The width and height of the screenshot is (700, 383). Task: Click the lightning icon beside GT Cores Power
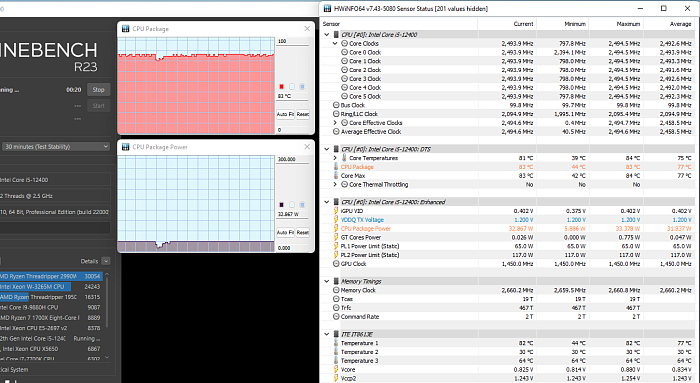(336, 237)
